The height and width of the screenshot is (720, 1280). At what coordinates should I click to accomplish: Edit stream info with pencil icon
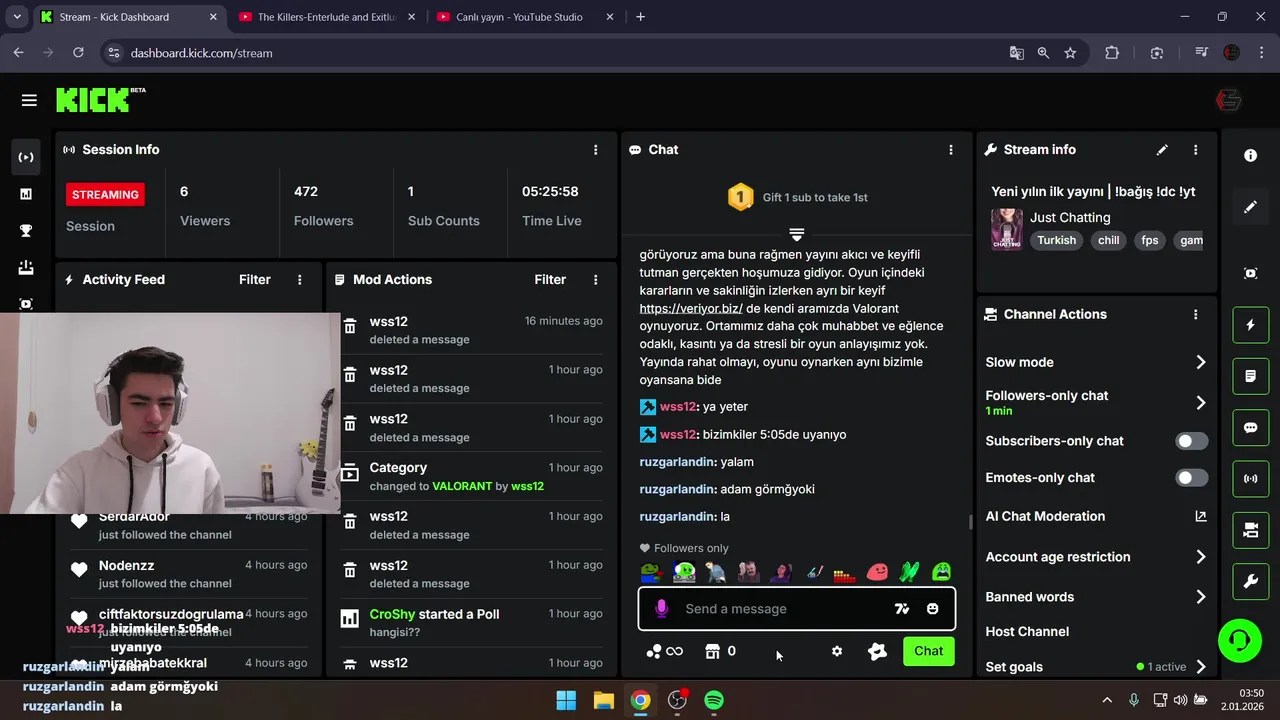(1162, 150)
